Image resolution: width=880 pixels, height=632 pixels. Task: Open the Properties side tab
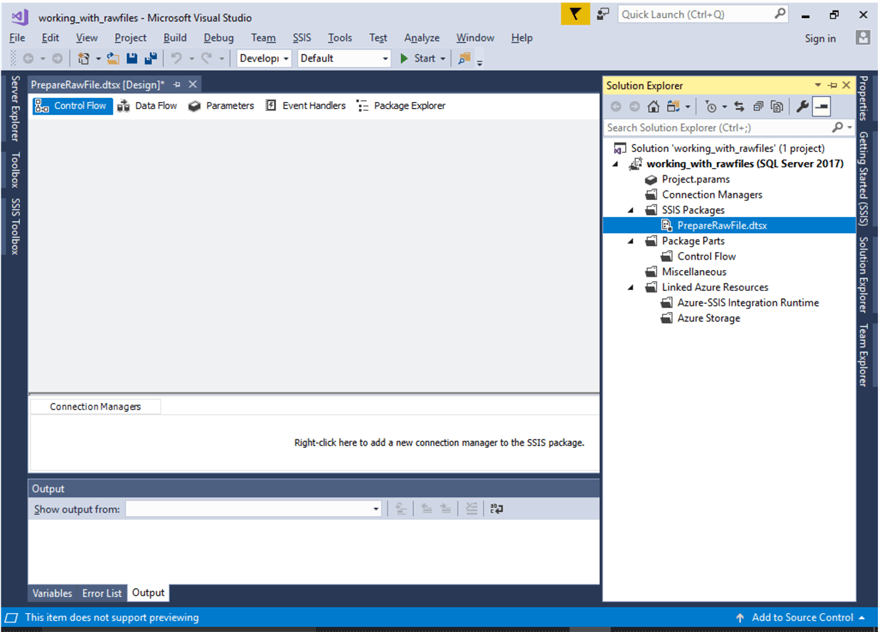click(x=864, y=98)
